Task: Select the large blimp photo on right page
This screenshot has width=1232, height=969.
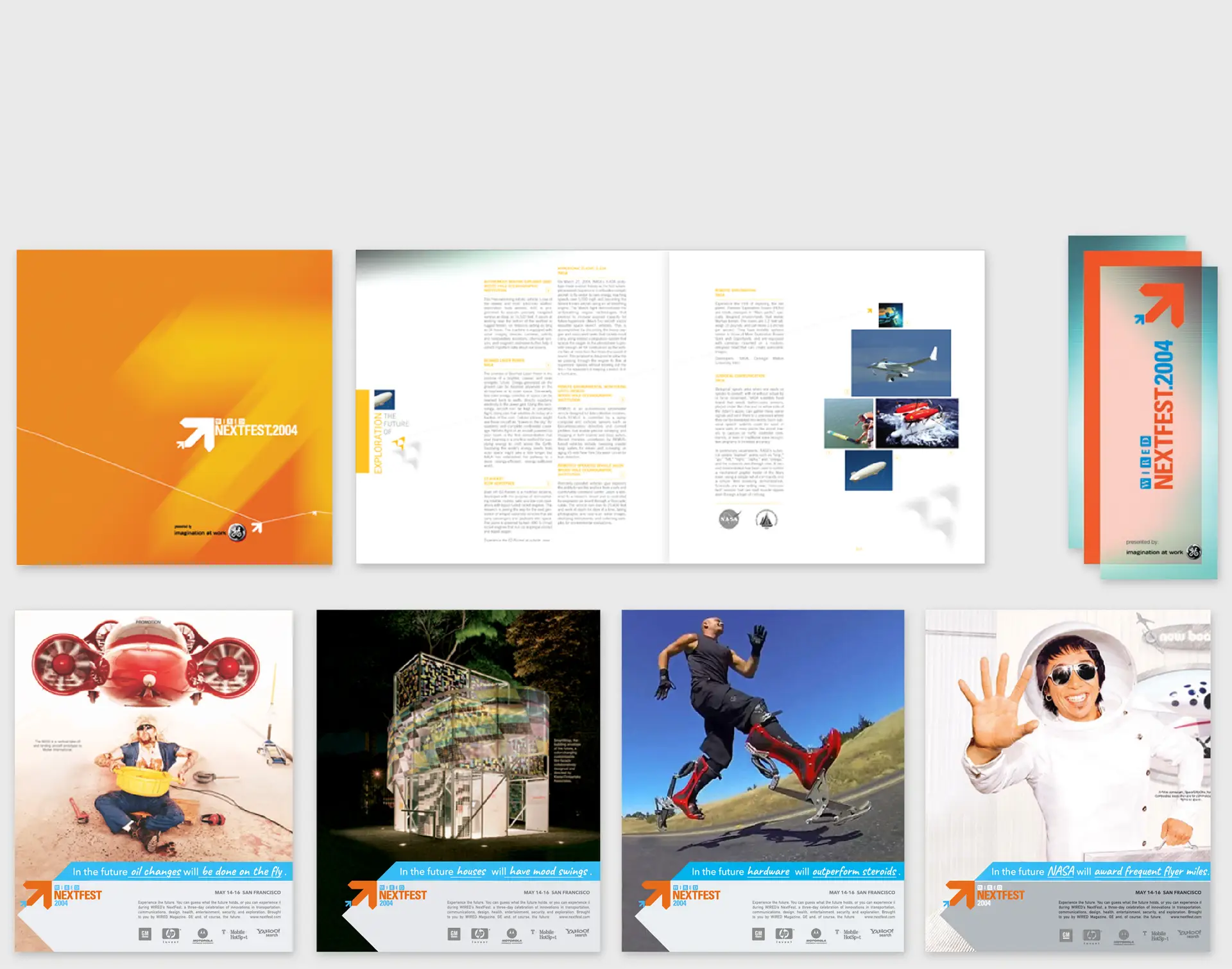Action: [868, 470]
